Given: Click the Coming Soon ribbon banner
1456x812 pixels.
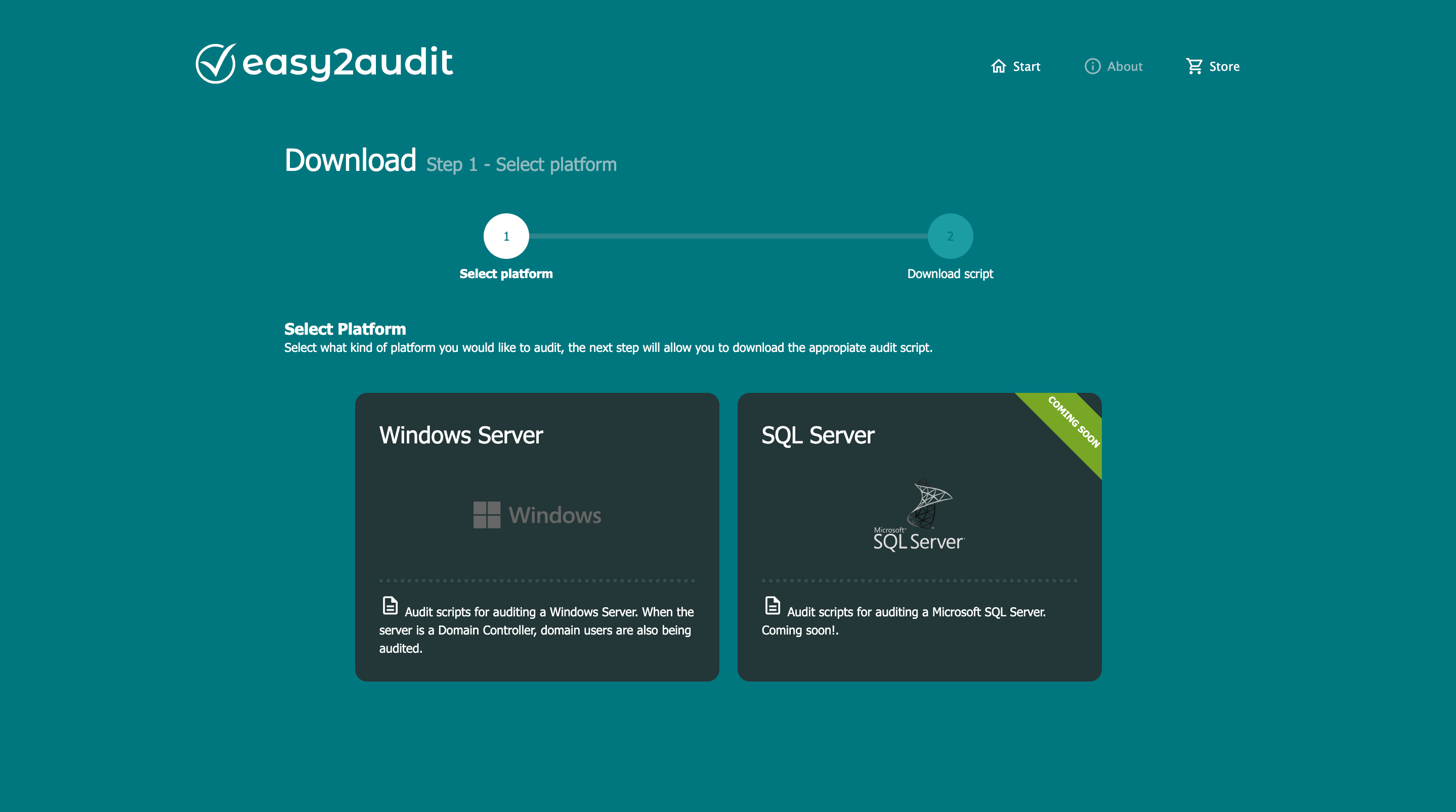Looking at the screenshot, I should 1072,423.
